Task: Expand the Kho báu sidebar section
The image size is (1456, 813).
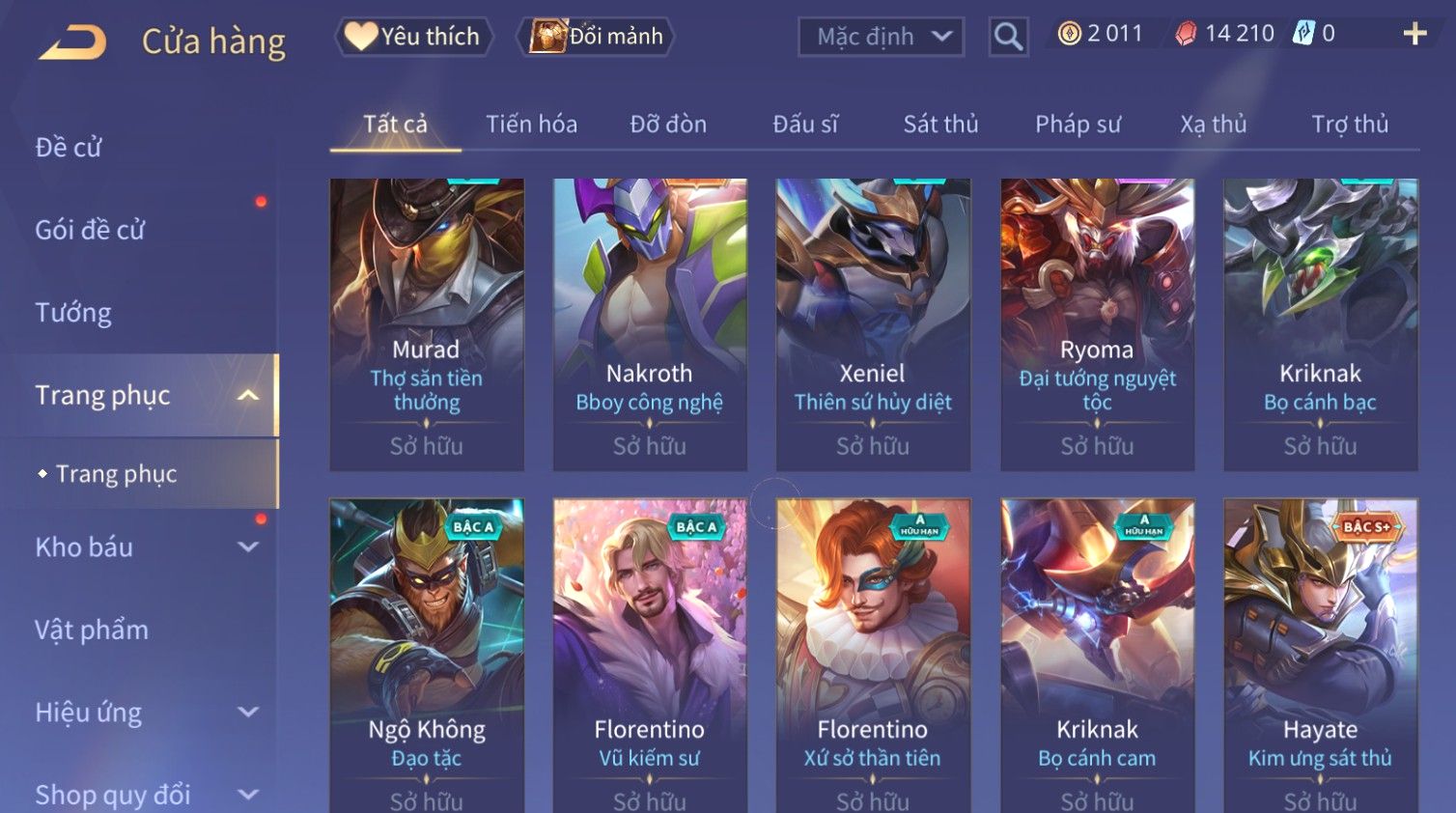Action: (x=248, y=547)
